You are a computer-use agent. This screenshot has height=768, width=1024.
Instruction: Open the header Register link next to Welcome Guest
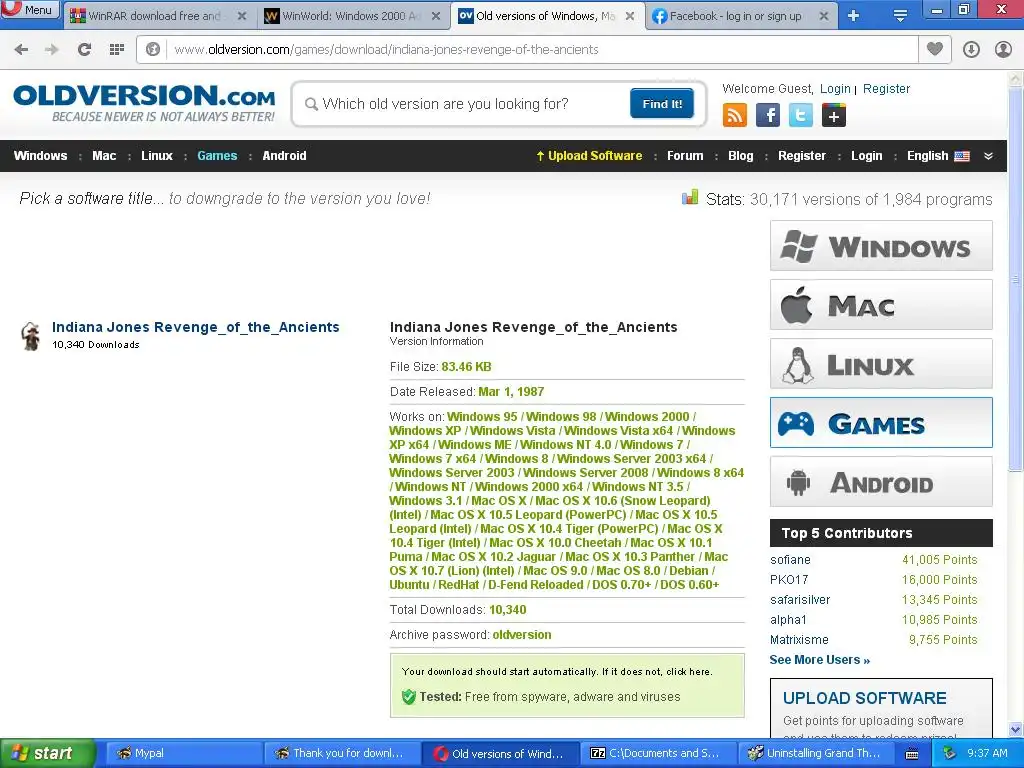click(886, 89)
